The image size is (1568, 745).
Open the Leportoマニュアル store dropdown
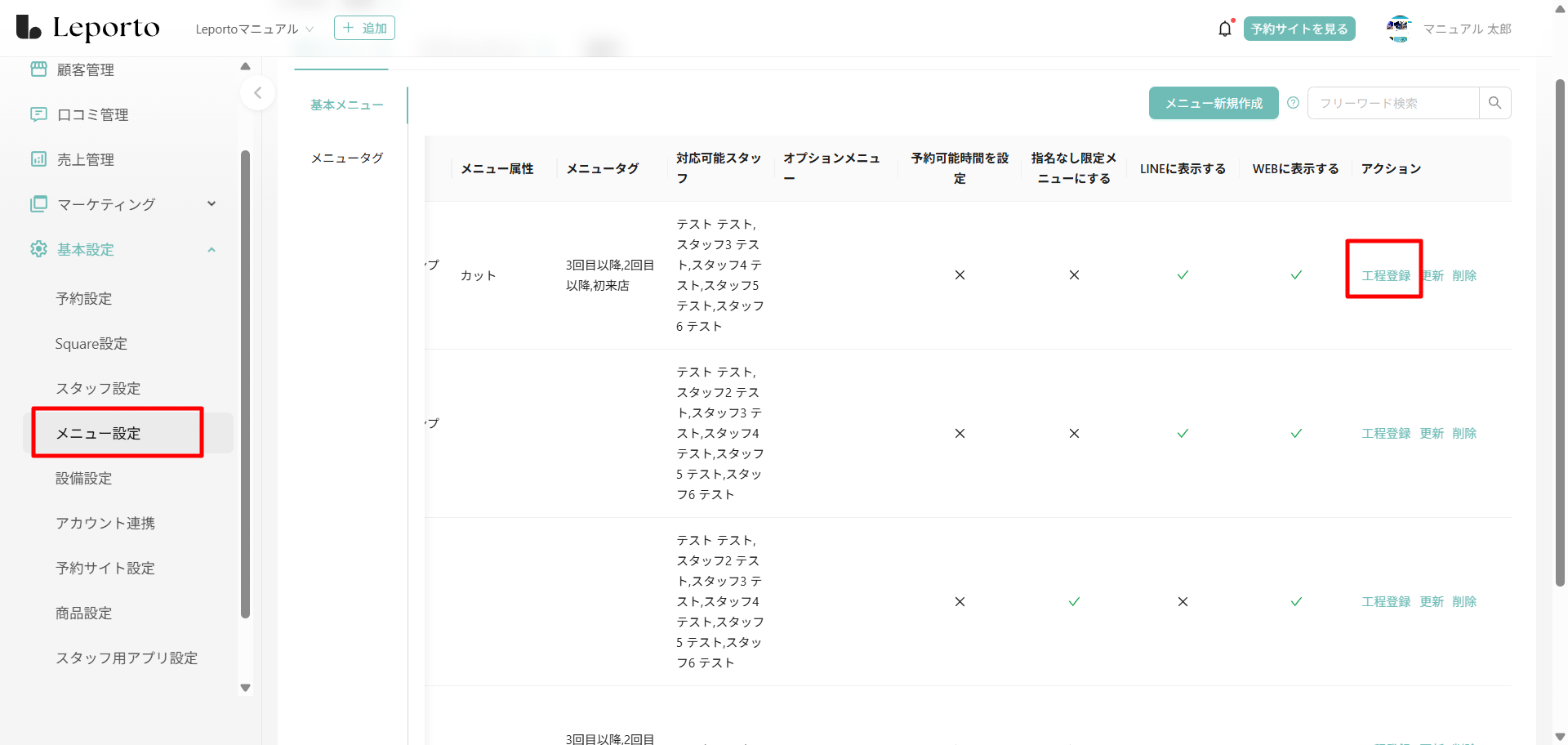(x=255, y=29)
